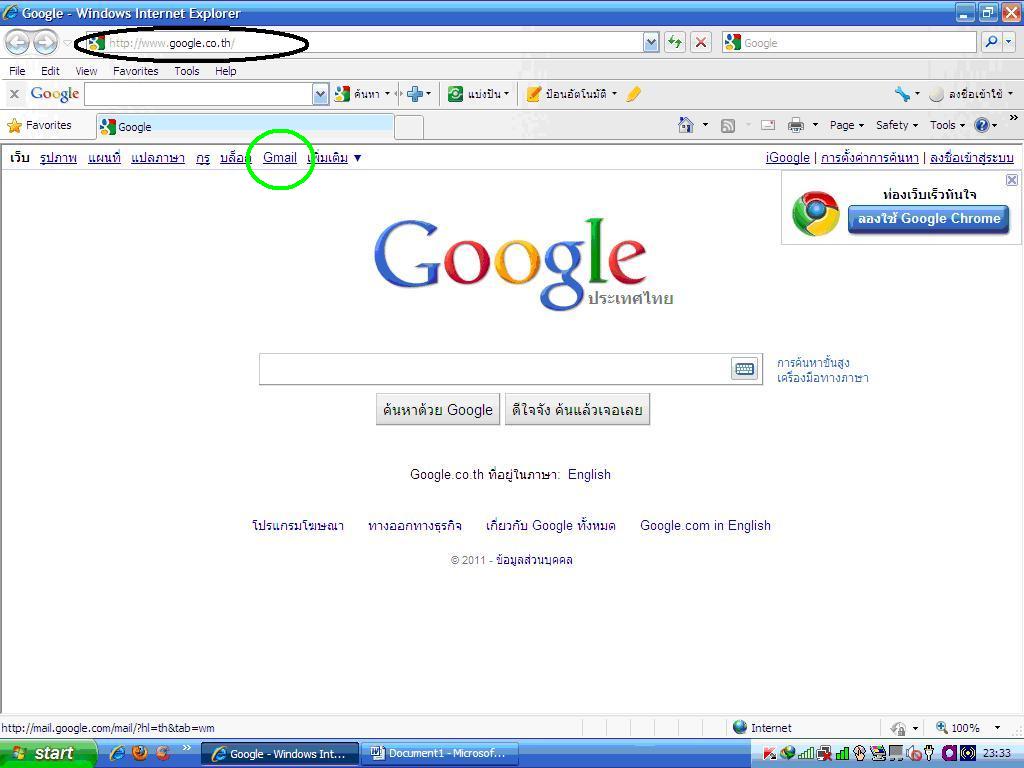The height and width of the screenshot is (768, 1024).
Task: Expand the search provider dropdown arrow
Action: click(x=1009, y=42)
